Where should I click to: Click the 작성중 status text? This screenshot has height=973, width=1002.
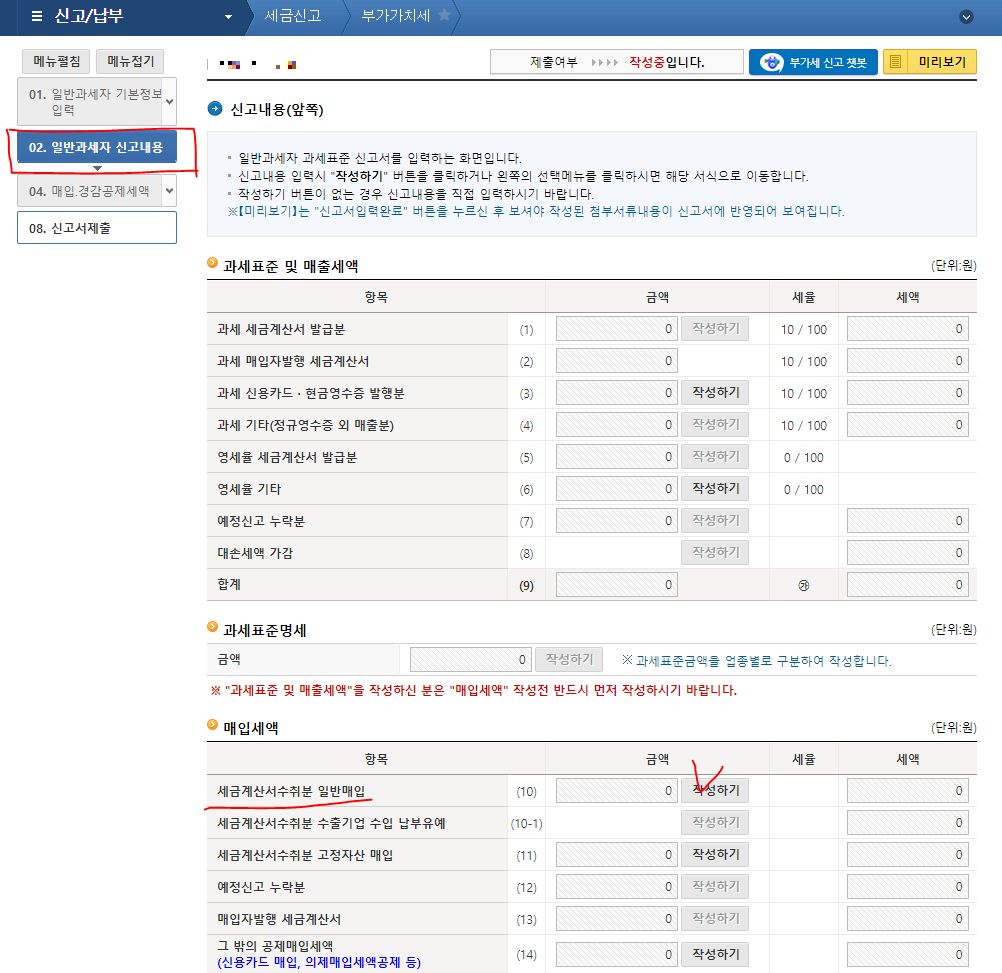tap(647, 62)
